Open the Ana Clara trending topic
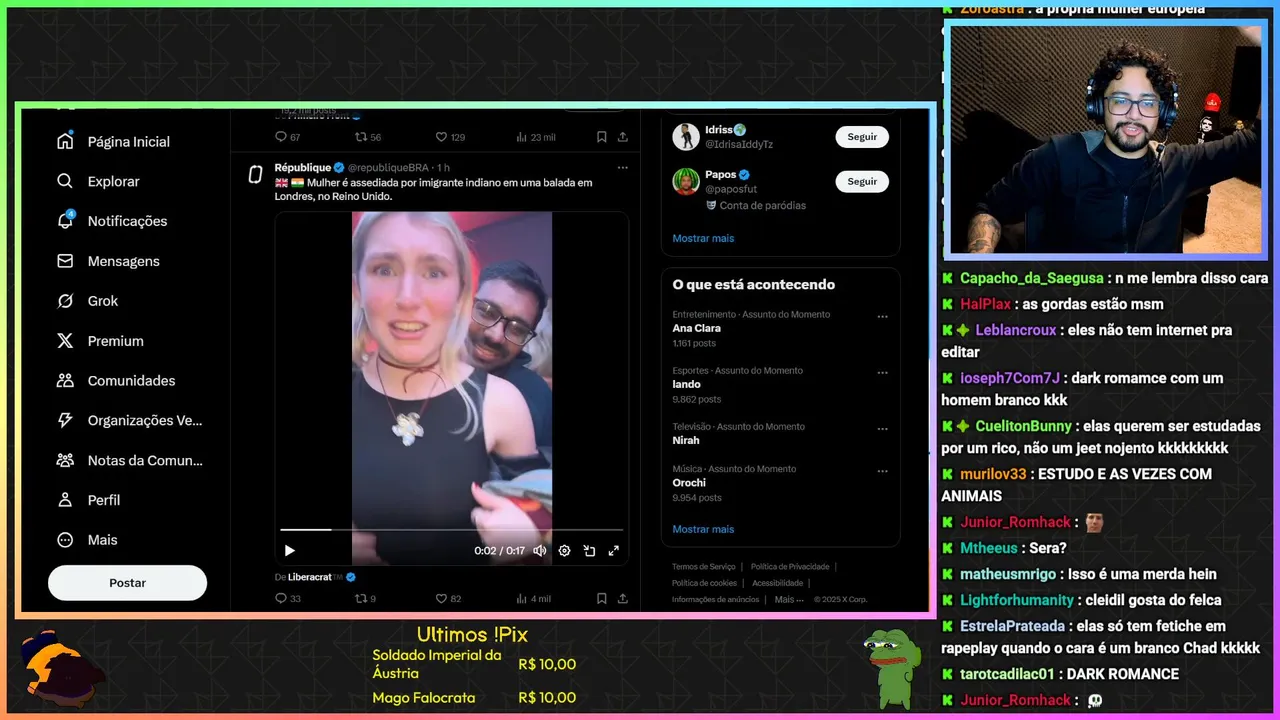 697,328
